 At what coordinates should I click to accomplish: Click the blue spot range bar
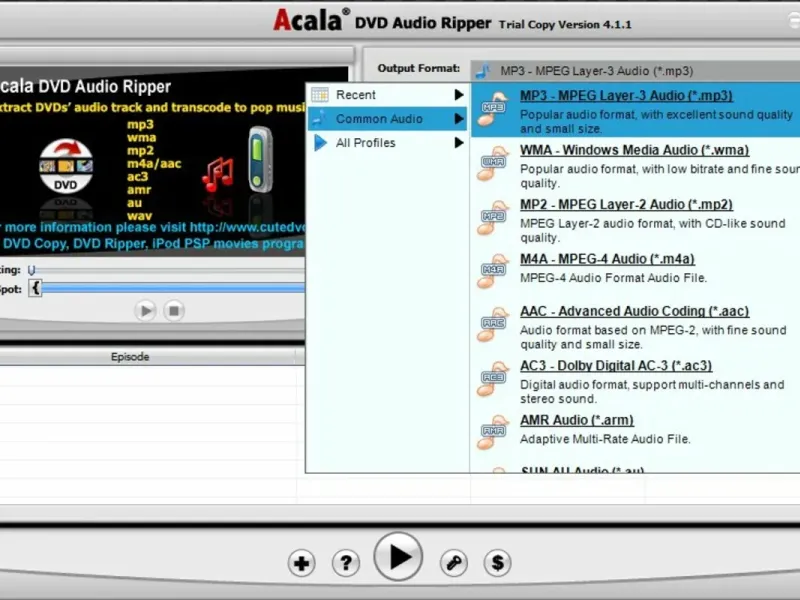pyautogui.click(x=173, y=288)
